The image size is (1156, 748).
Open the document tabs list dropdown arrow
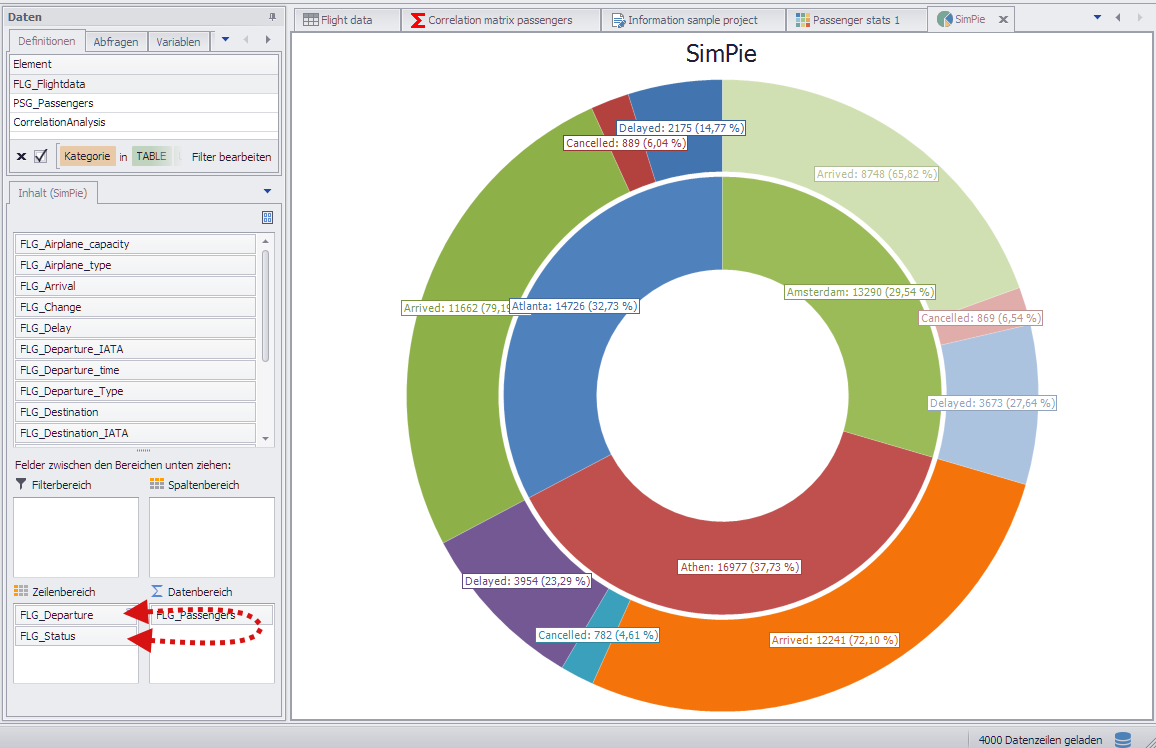coord(1097,17)
